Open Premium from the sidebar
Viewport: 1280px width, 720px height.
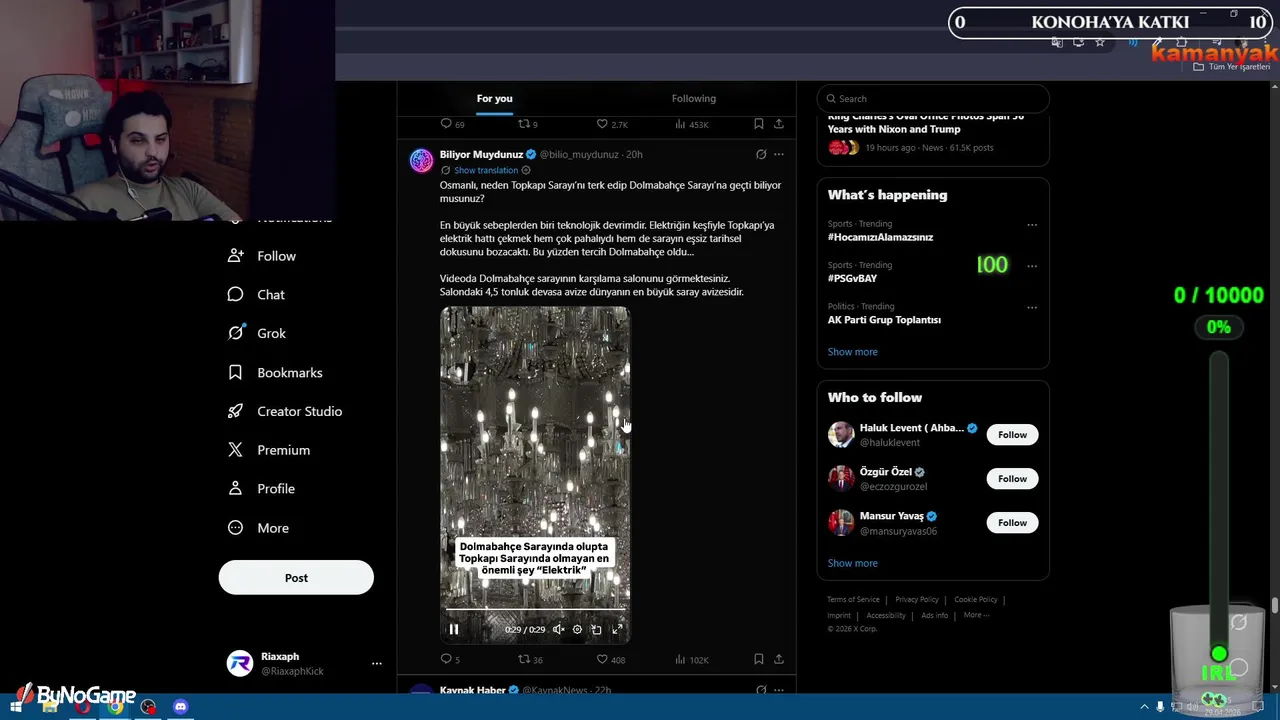tap(269, 450)
